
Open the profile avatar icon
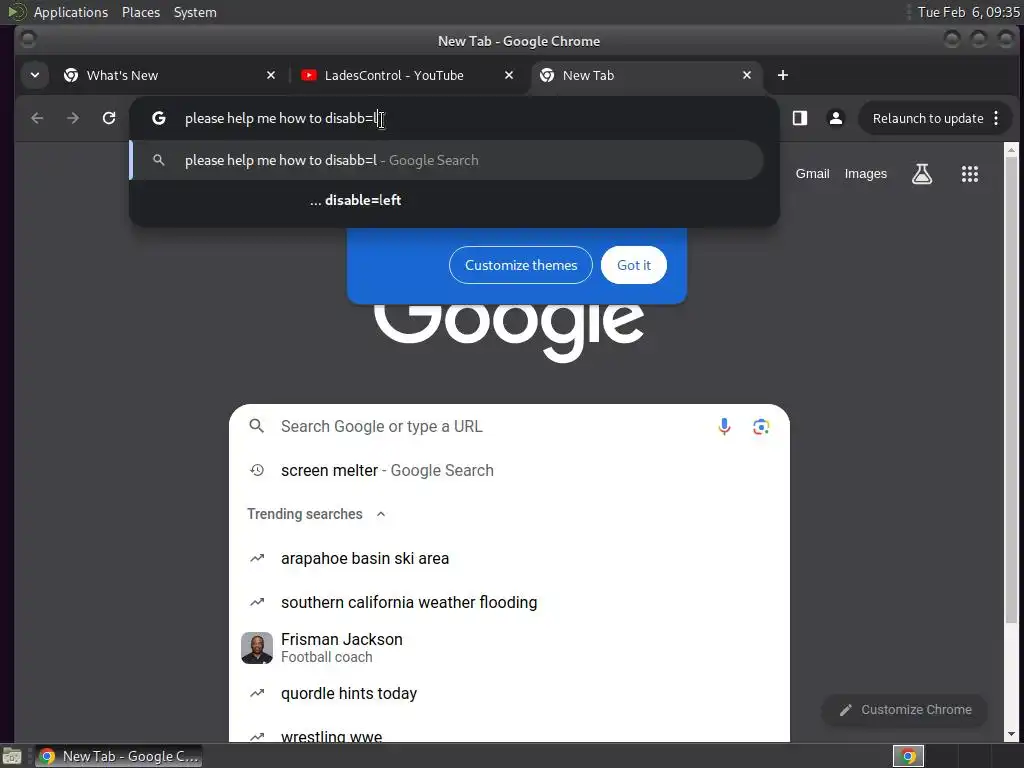(x=835, y=118)
